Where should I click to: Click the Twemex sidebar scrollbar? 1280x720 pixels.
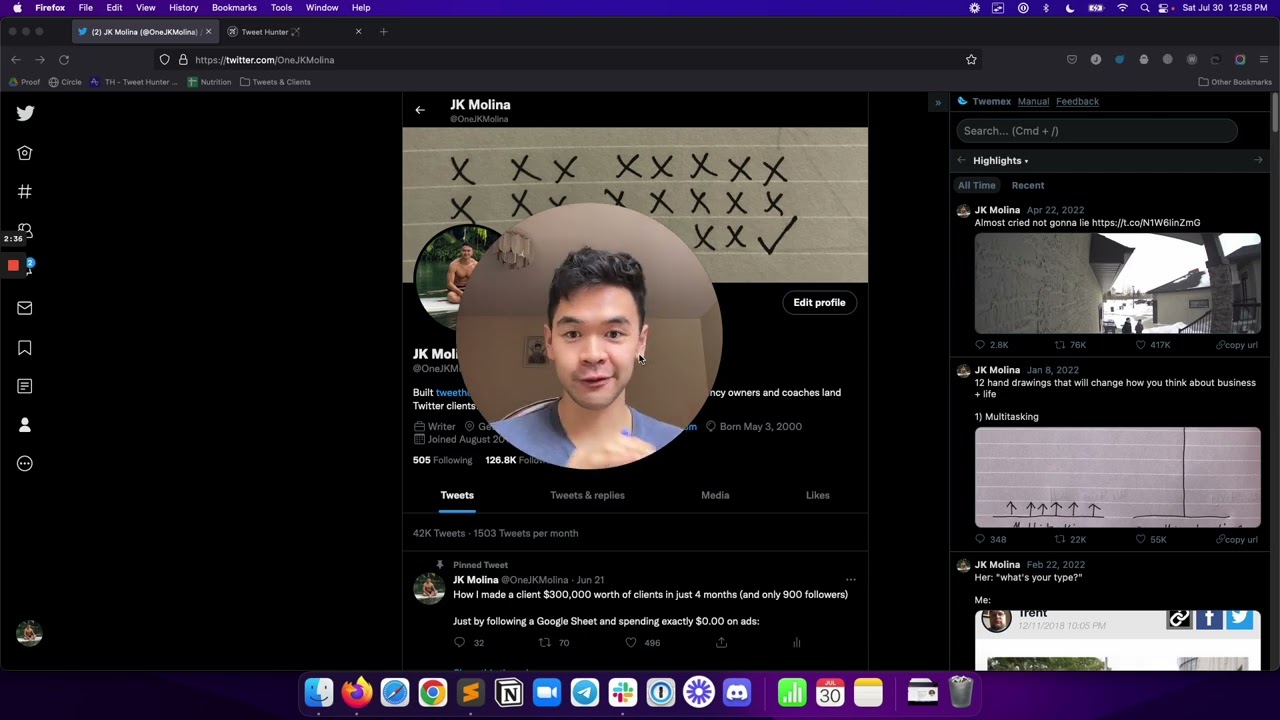1275,112
